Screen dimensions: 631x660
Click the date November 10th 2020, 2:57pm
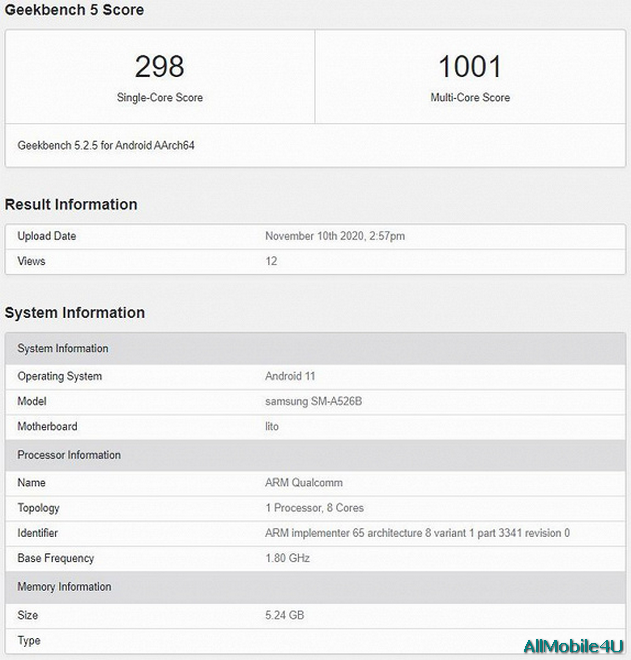coord(335,236)
